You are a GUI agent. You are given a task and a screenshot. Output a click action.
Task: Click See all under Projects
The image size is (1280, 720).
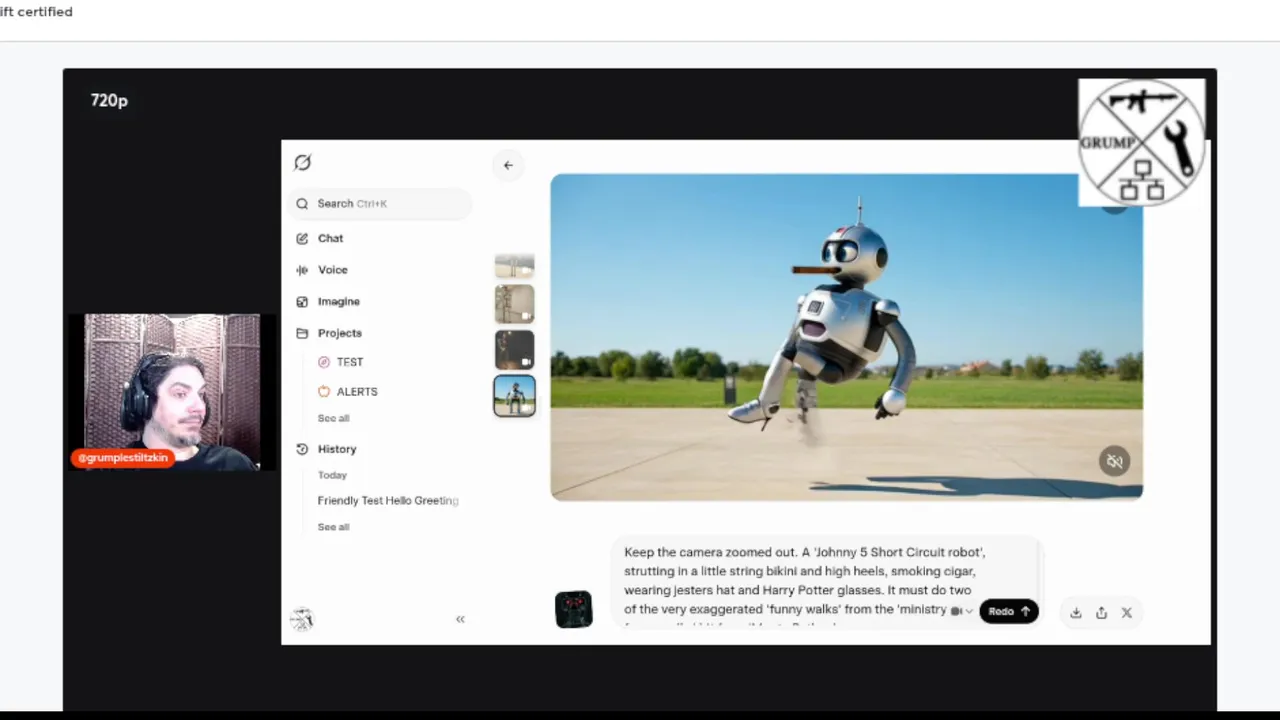(333, 418)
